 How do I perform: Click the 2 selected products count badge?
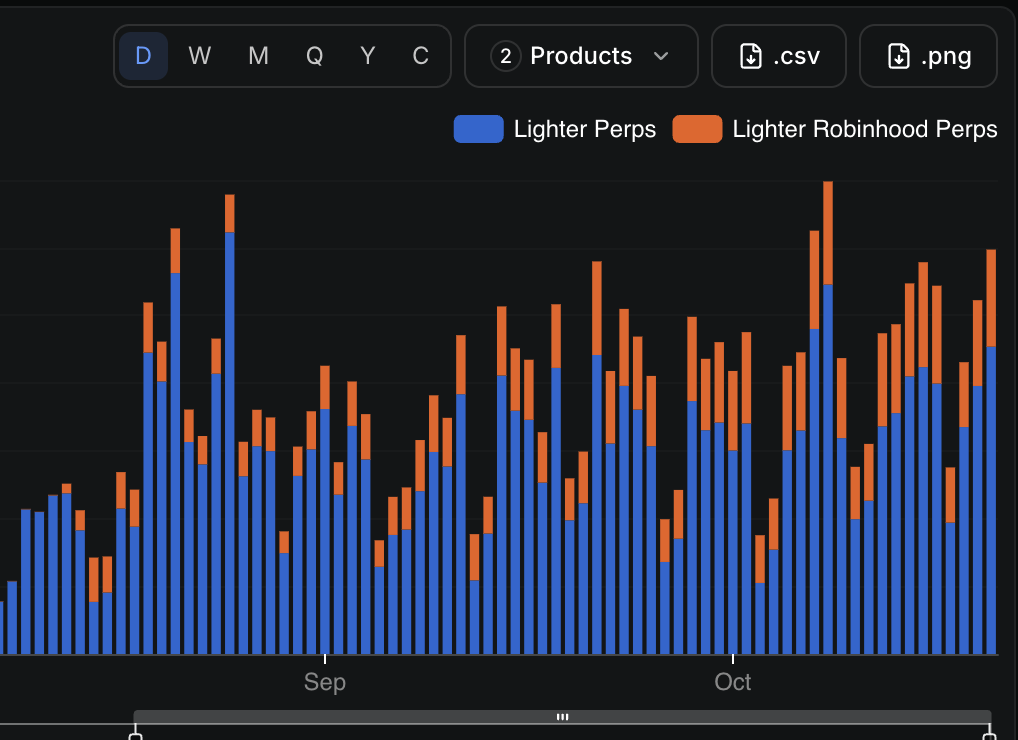pos(506,56)
